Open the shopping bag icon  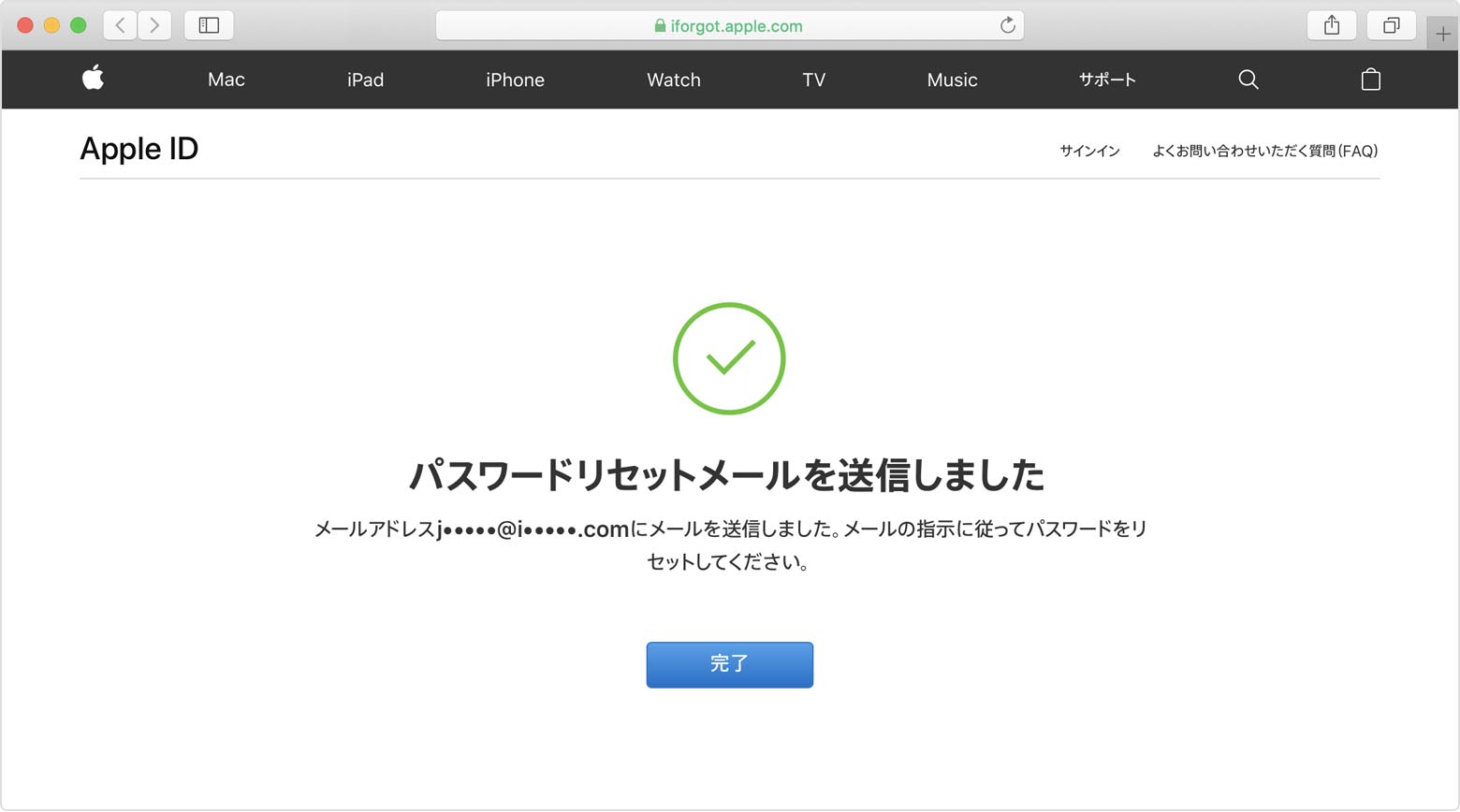click(x=1370, y=80)
